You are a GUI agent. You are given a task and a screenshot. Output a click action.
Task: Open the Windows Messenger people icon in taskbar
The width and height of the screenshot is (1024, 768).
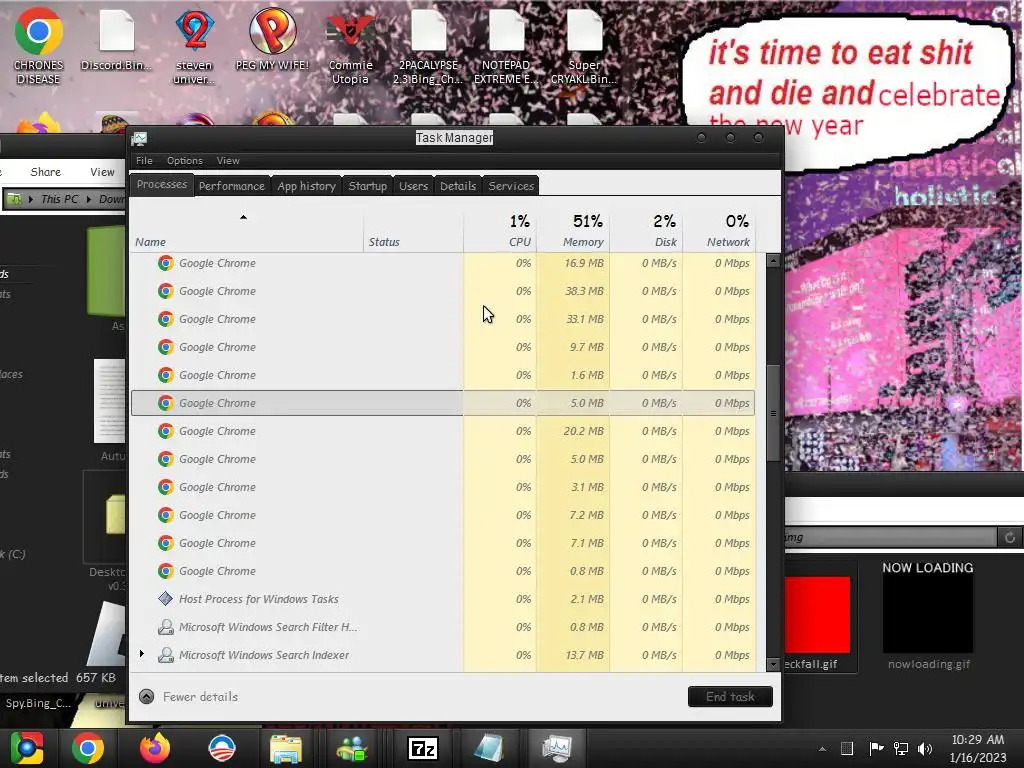point(353,748)
